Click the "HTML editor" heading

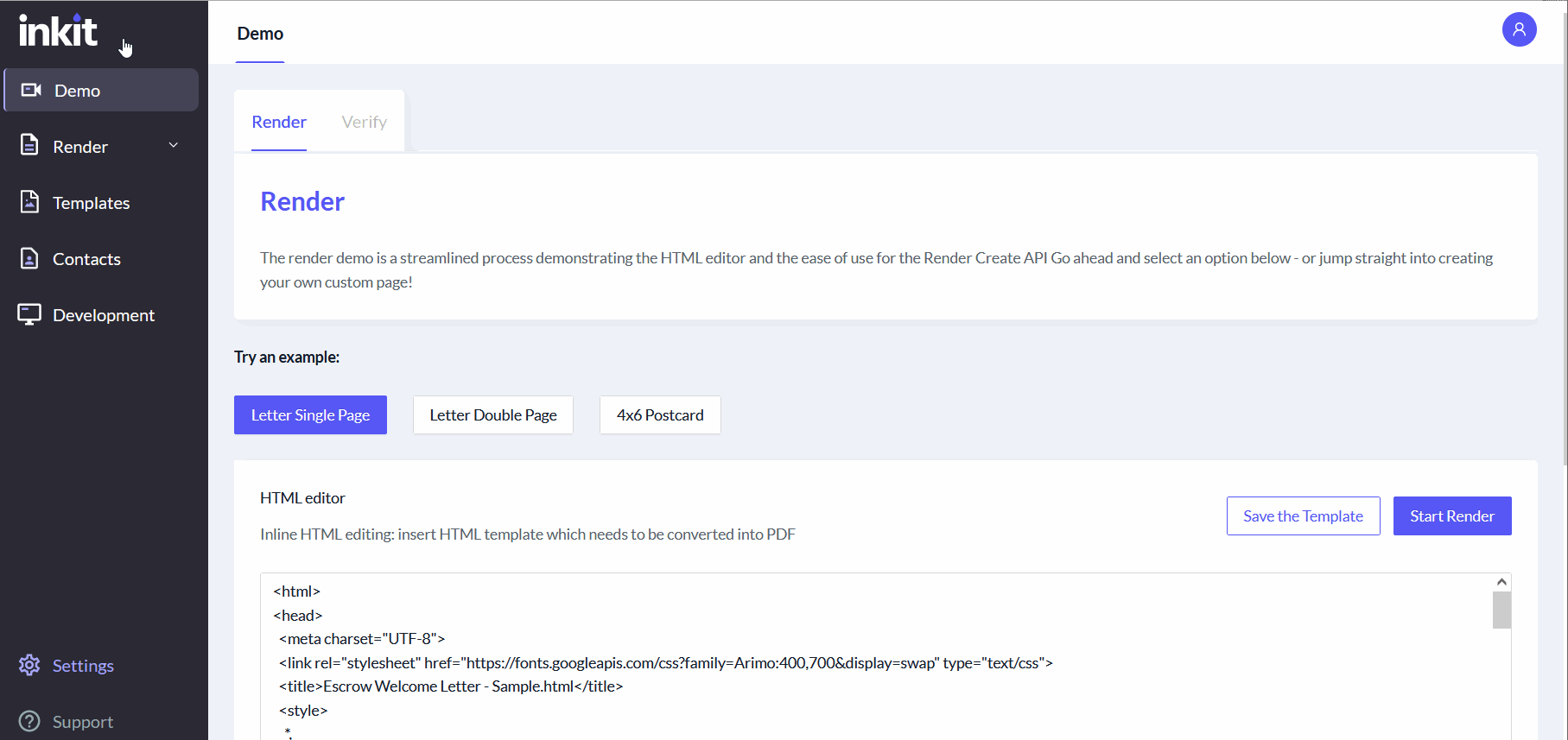(302, 497)
